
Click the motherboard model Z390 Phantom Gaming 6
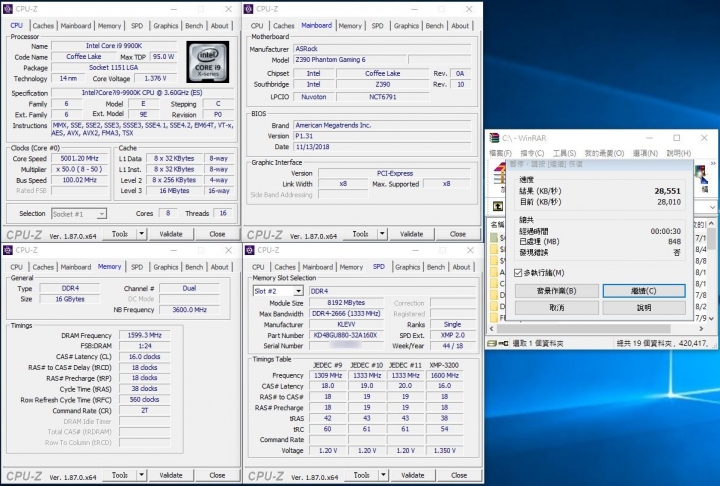[x=350, y=60]
